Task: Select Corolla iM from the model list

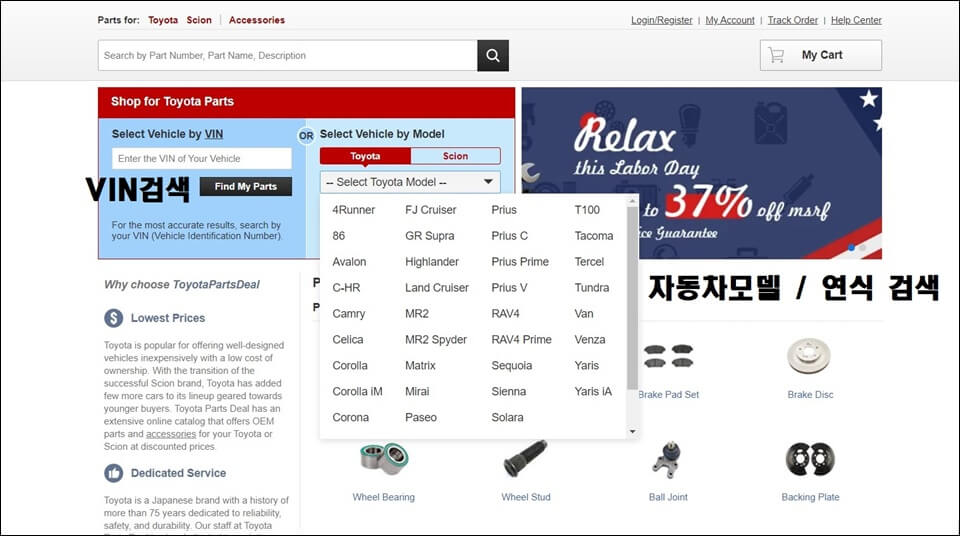Action: (357, 391)
